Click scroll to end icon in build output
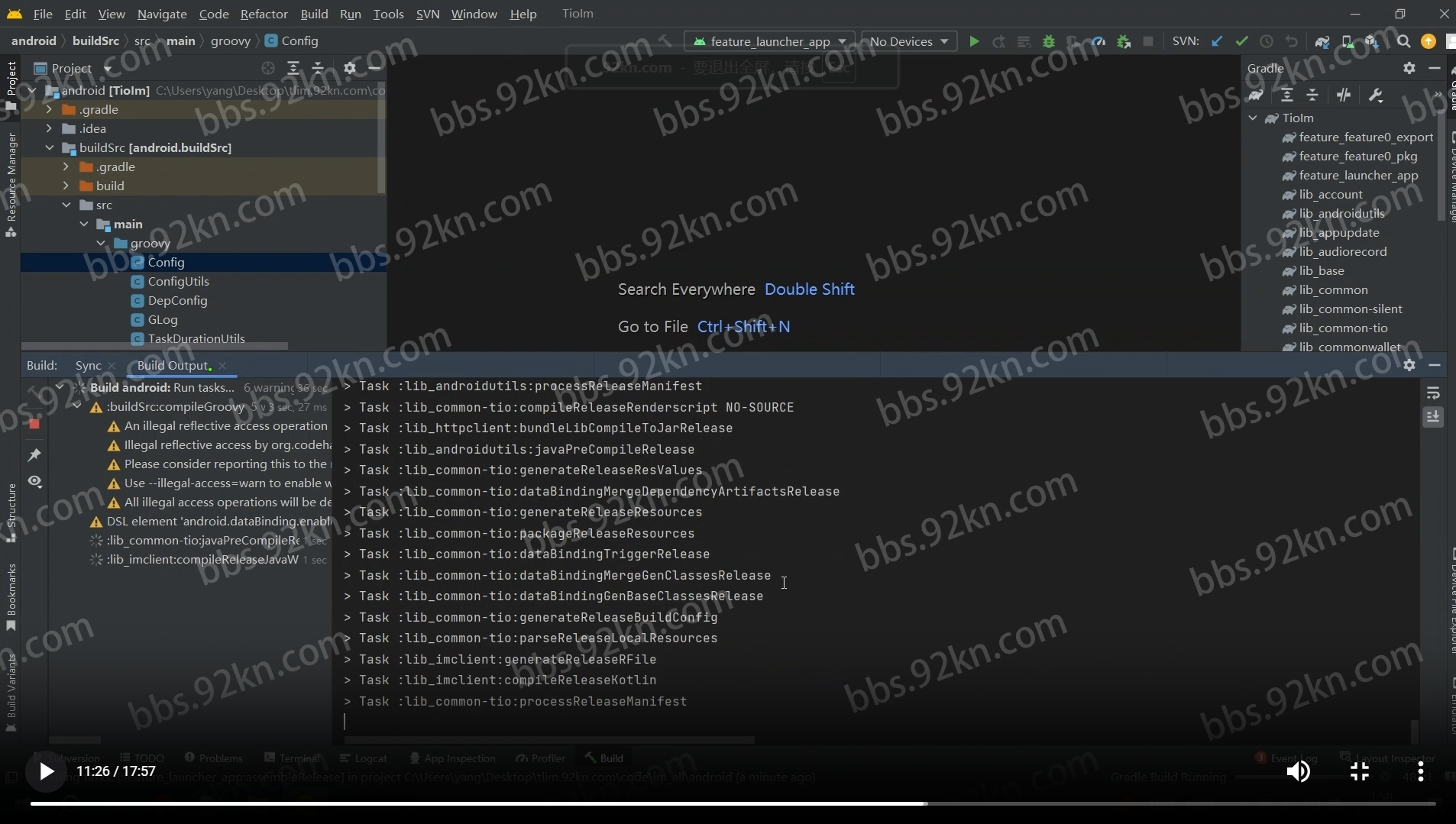Viewport: 1456px width, 824px height. coord(1433,417)
